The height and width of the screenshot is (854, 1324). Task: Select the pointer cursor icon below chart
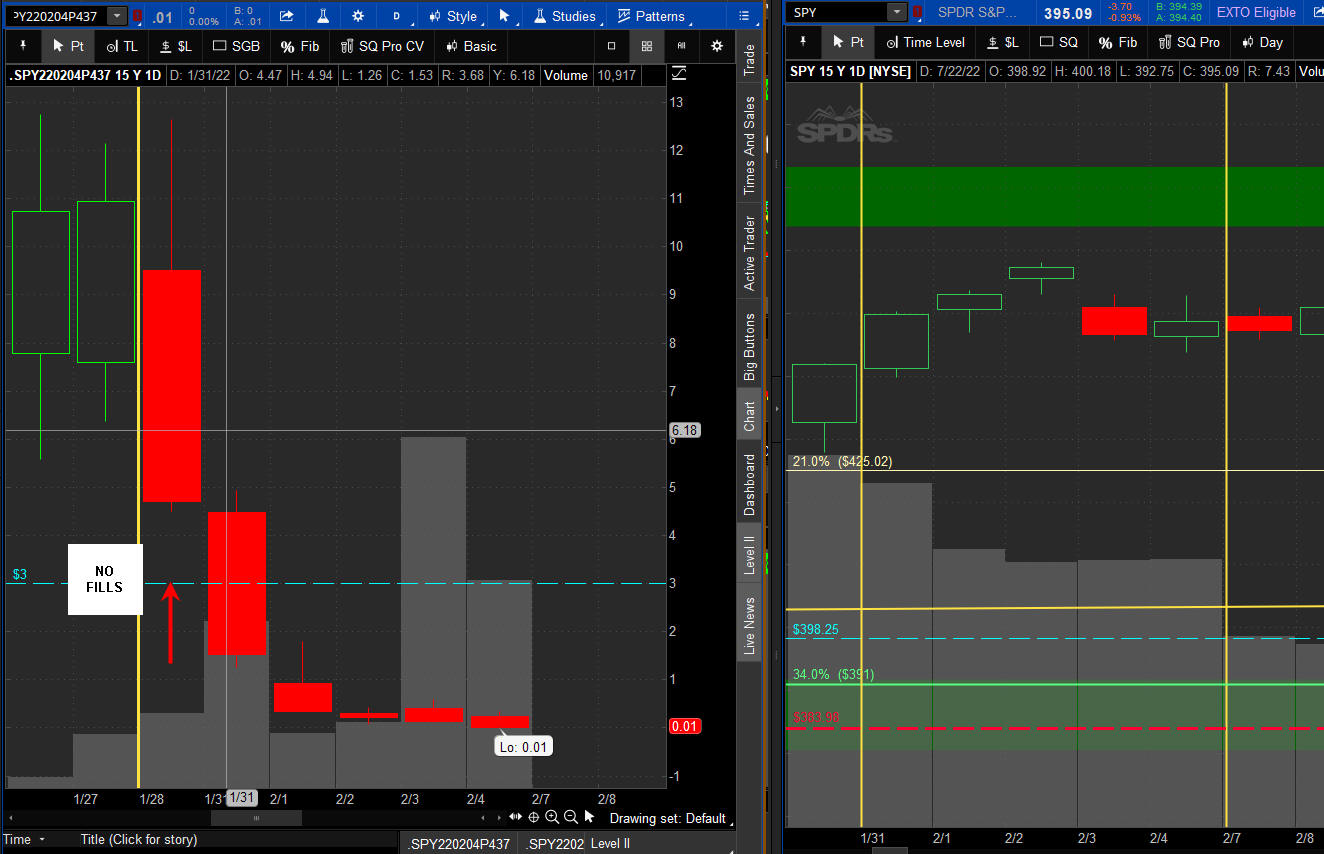point(590,817)
